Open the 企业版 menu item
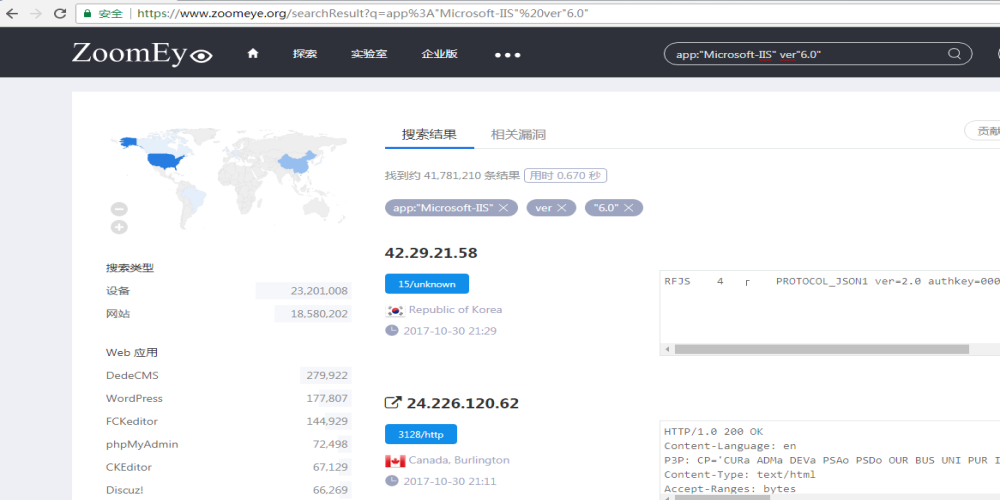Image resolution: width=1000 pixels, height=500 pixels. (x=439, y=54)
